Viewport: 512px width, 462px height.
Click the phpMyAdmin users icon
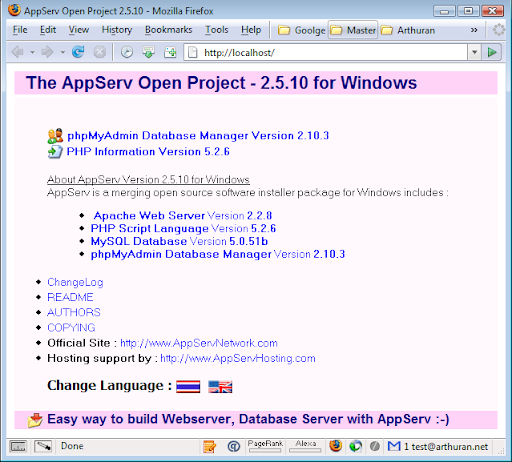coord(55,136)
